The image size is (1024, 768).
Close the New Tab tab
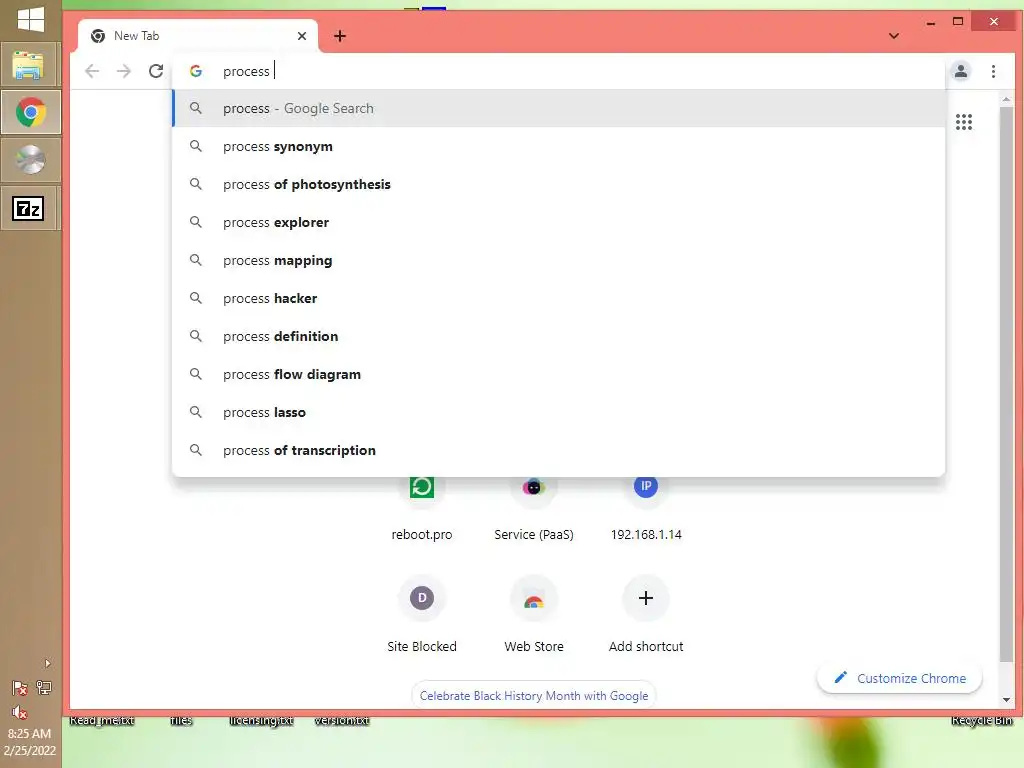(x=302, y=36)
